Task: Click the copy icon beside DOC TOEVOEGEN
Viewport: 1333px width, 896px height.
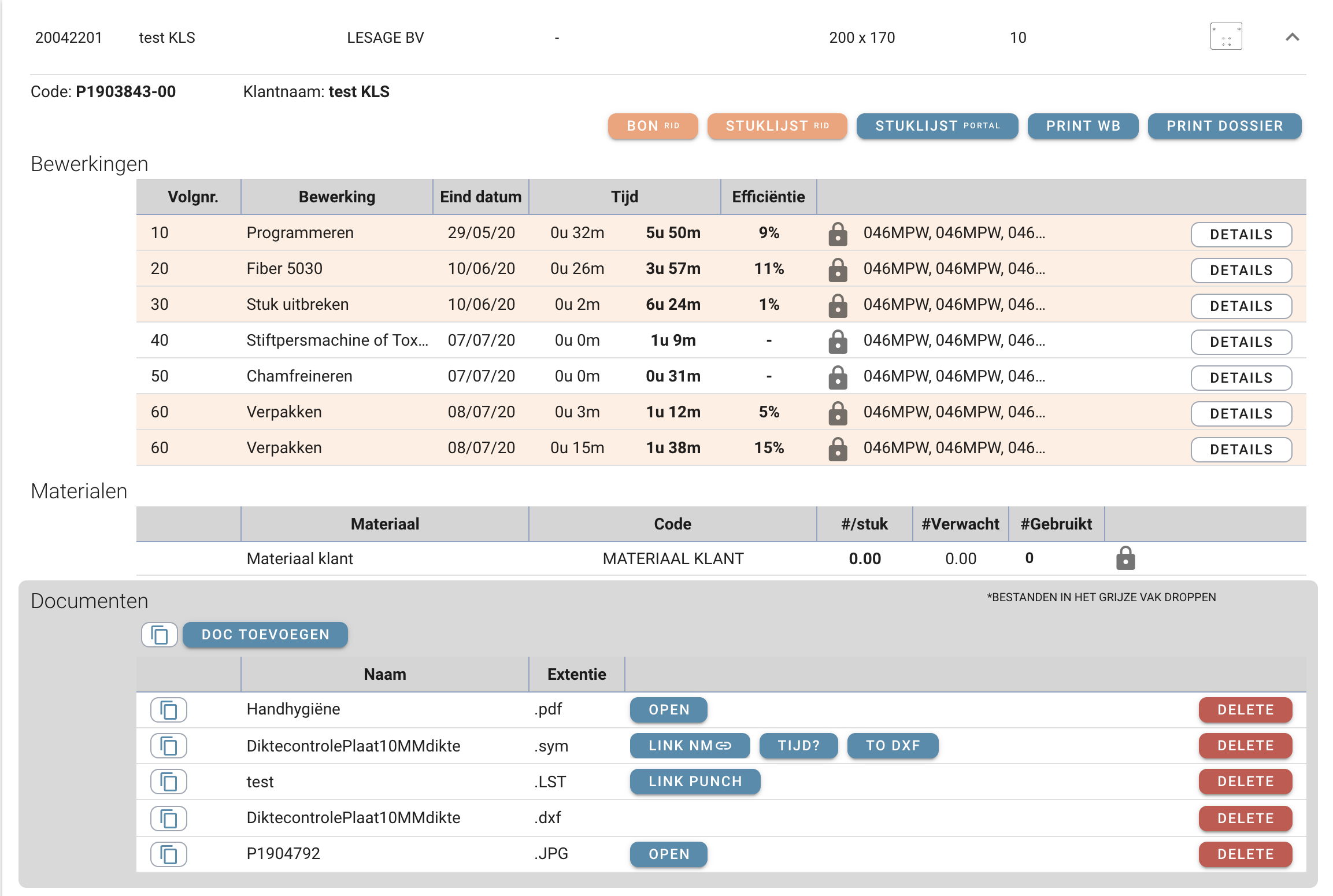Action: pos(160,635)
